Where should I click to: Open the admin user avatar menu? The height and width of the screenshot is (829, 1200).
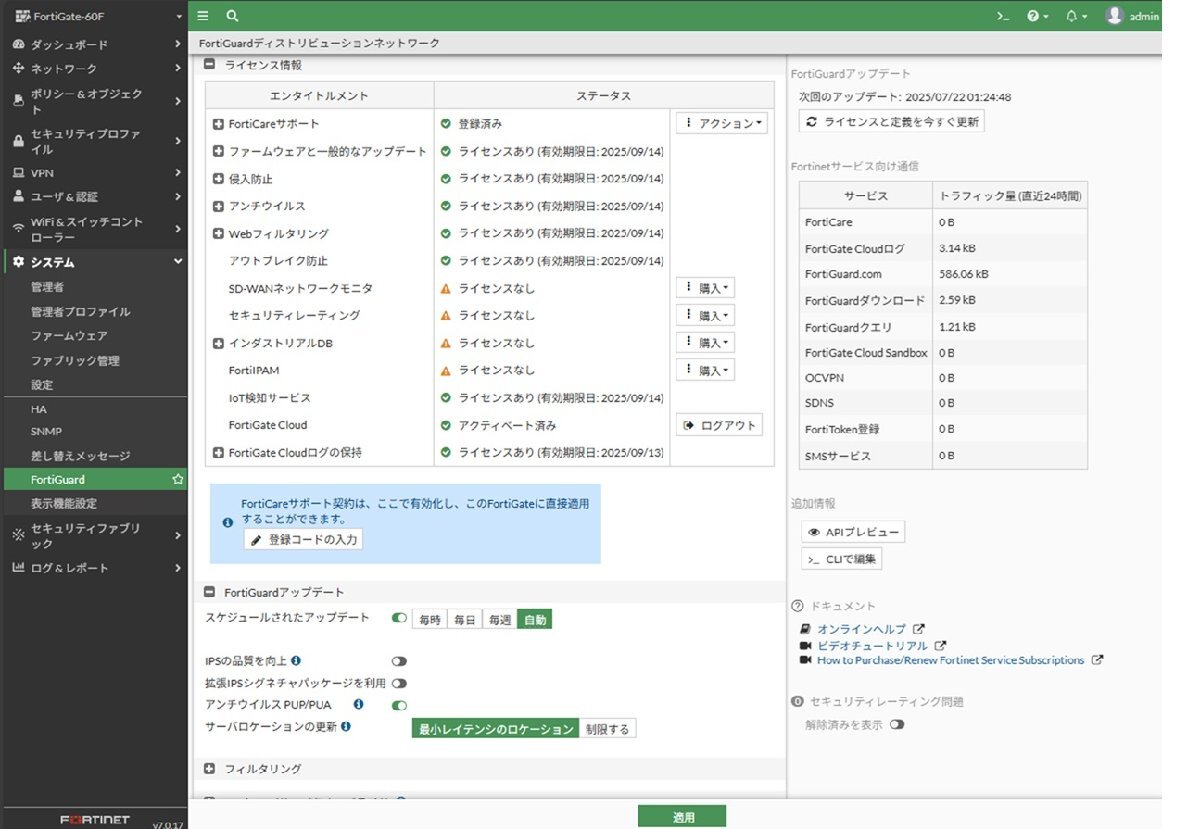click(1133, 16)
